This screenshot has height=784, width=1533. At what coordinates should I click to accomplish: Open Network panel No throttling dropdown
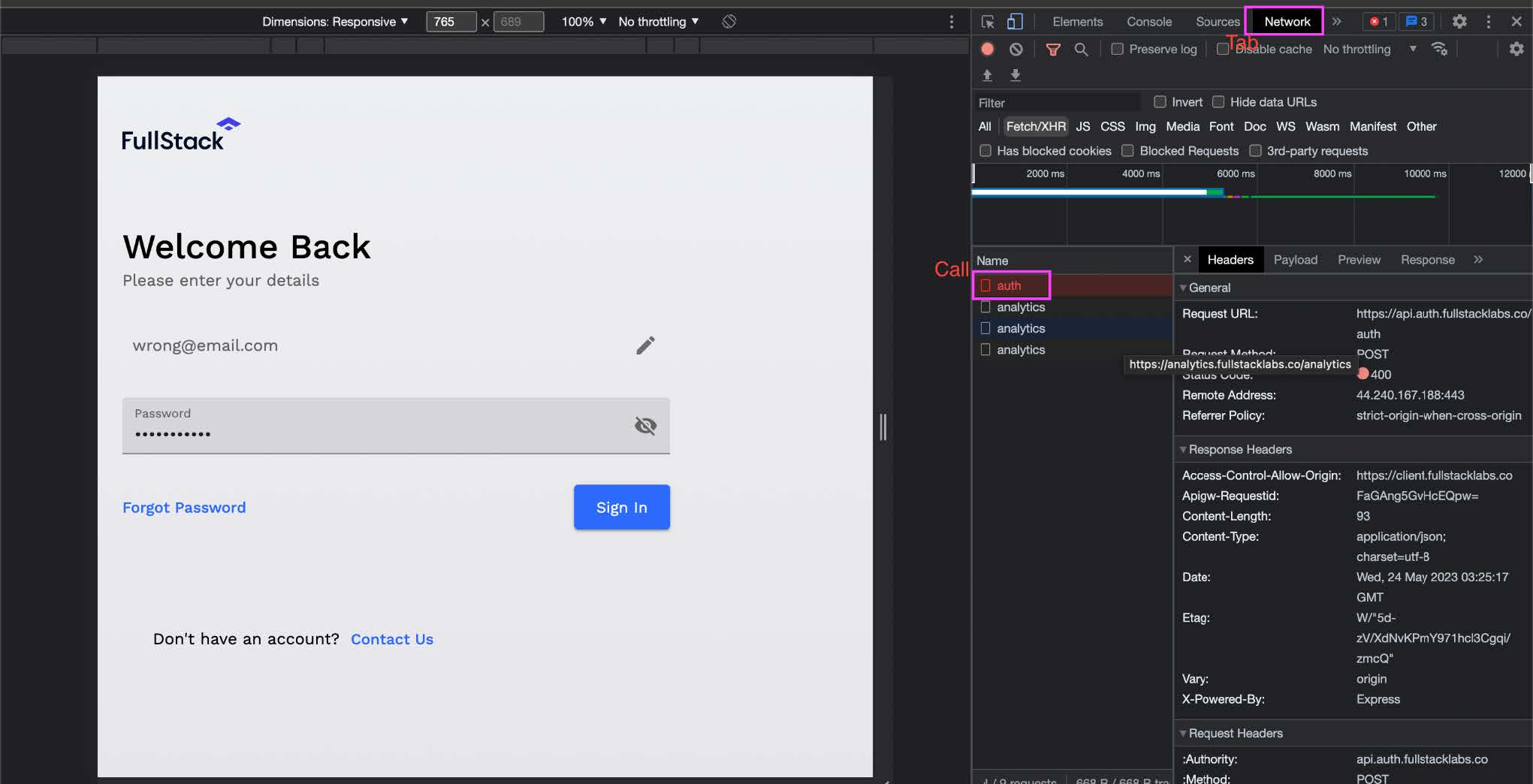(x=1370, y=49)
